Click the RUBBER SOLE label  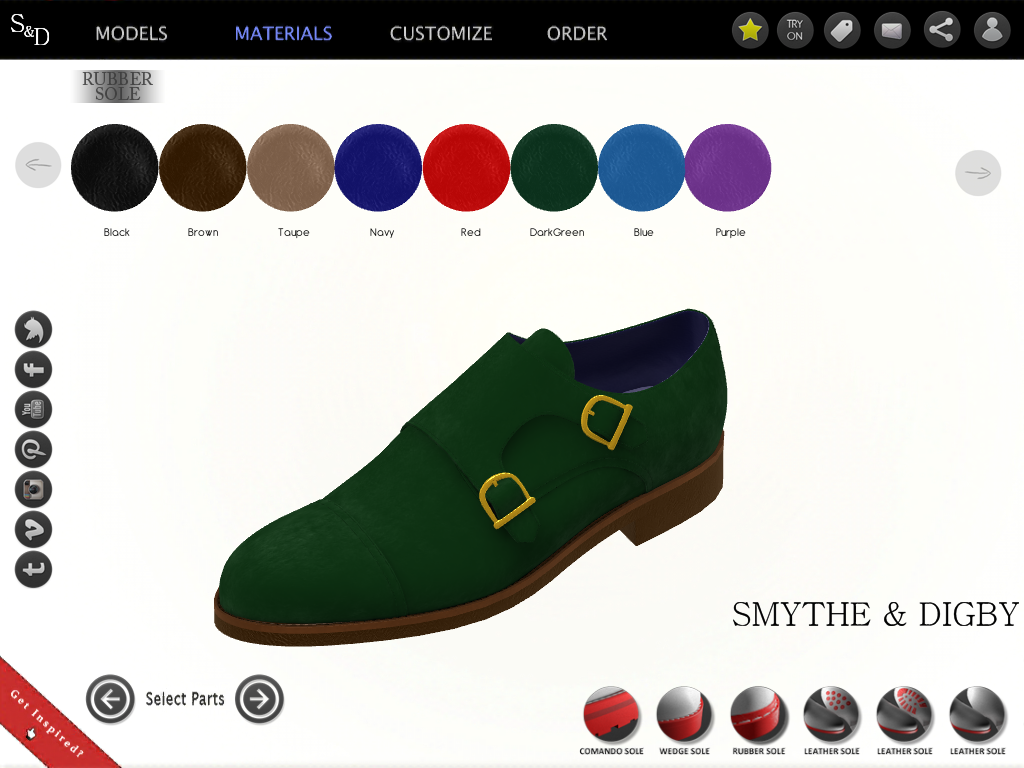click(x=118, y=86)
